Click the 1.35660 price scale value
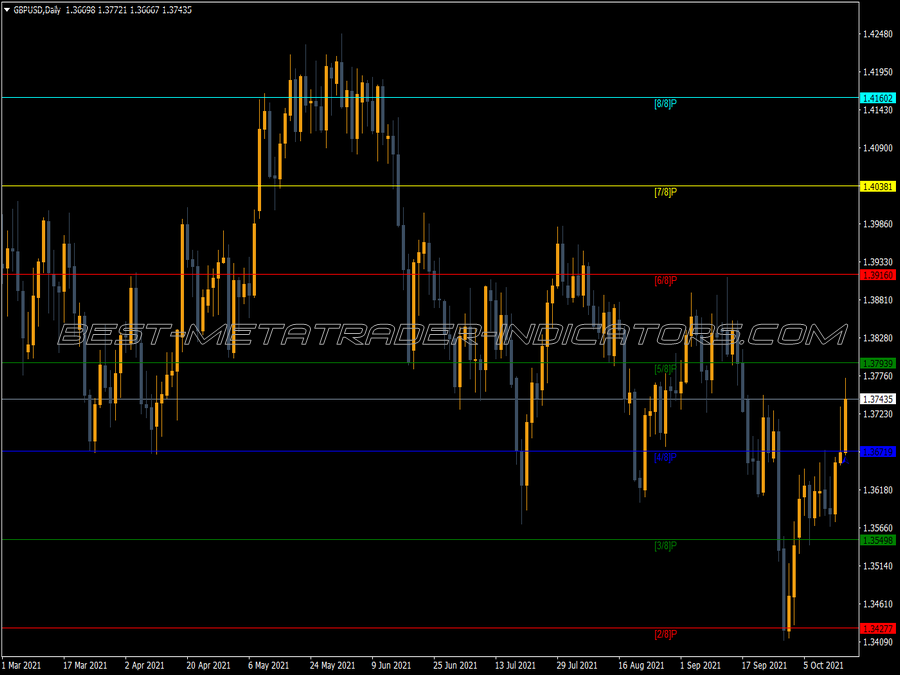The height and width of the screenshot is (675, 900). click(x=878, y=528)
